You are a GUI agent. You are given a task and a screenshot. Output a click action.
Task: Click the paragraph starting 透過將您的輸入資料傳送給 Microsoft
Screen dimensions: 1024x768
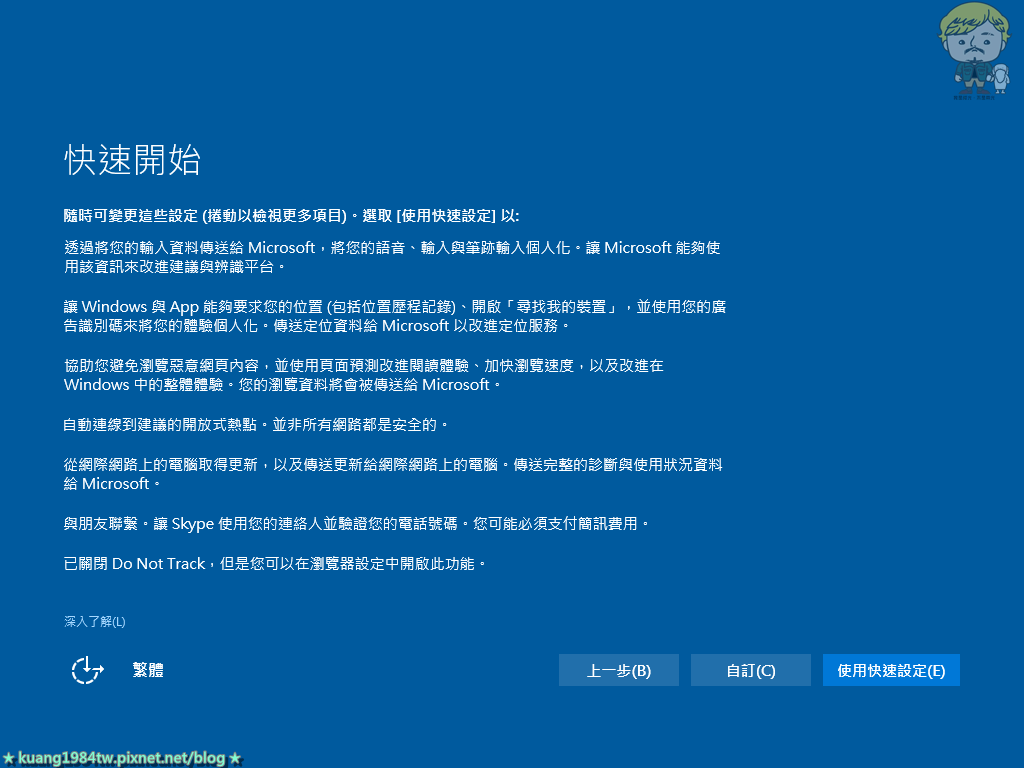coord(392,257)
